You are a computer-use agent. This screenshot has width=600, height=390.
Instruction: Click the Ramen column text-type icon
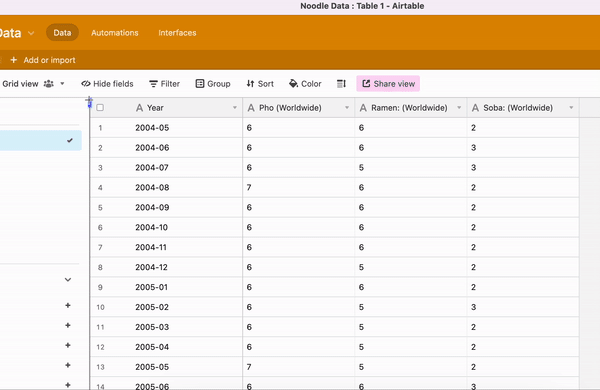tap(363, 108)
